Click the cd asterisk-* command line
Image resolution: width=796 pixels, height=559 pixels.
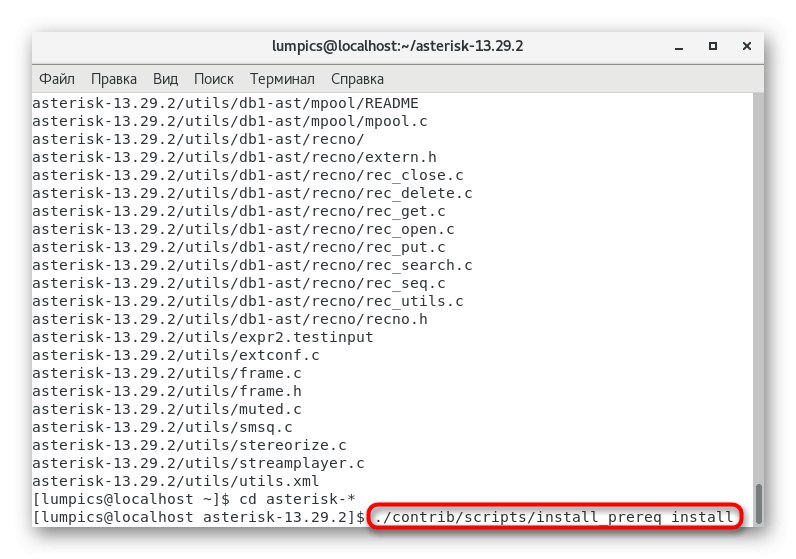pyautogui.click(x=194, y=500)
